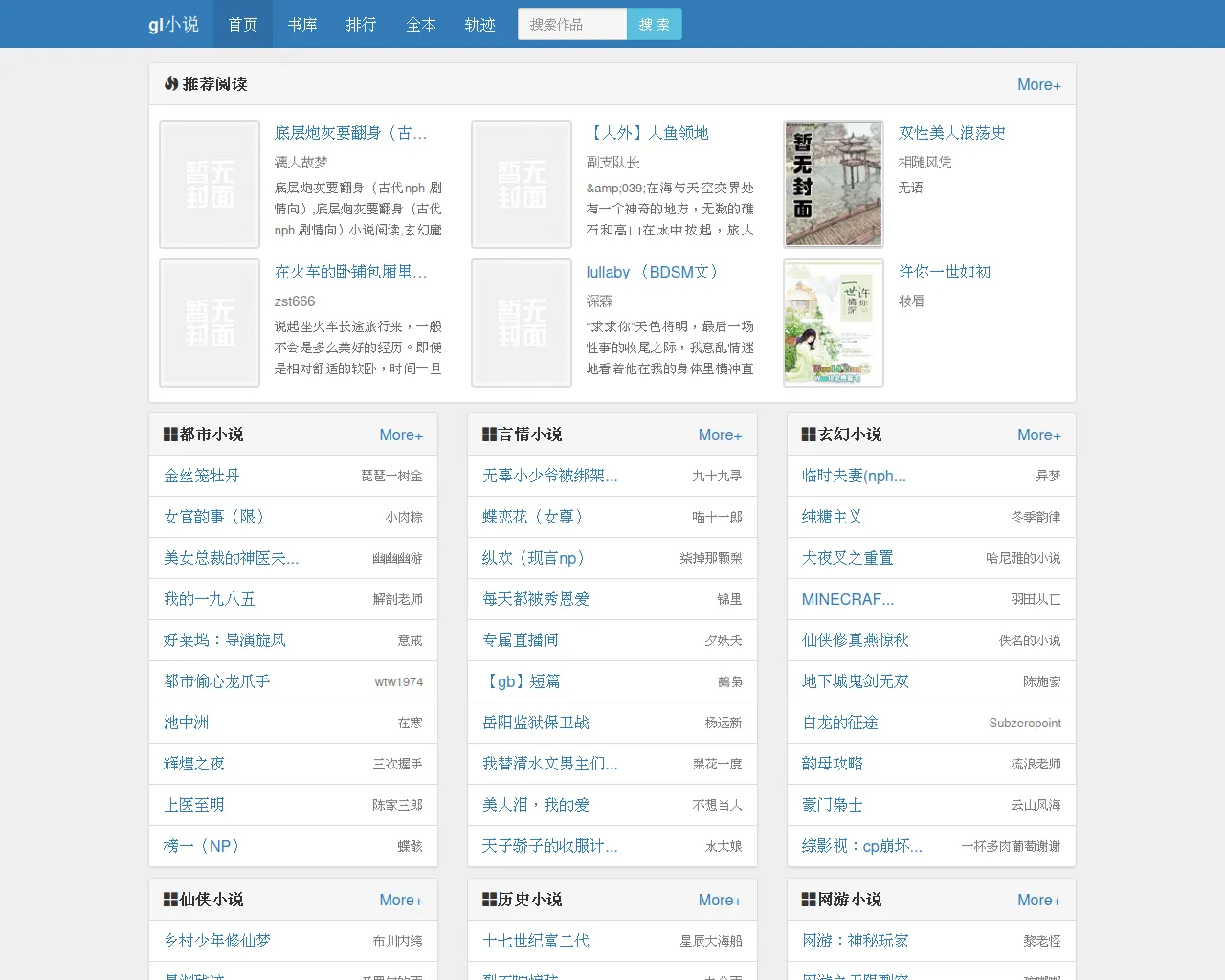Image resolution: width=1225 pixels, height=980 pixels.
Task: Click the grid icon next to 玄幻小说
Action: (x=809, y=434)
